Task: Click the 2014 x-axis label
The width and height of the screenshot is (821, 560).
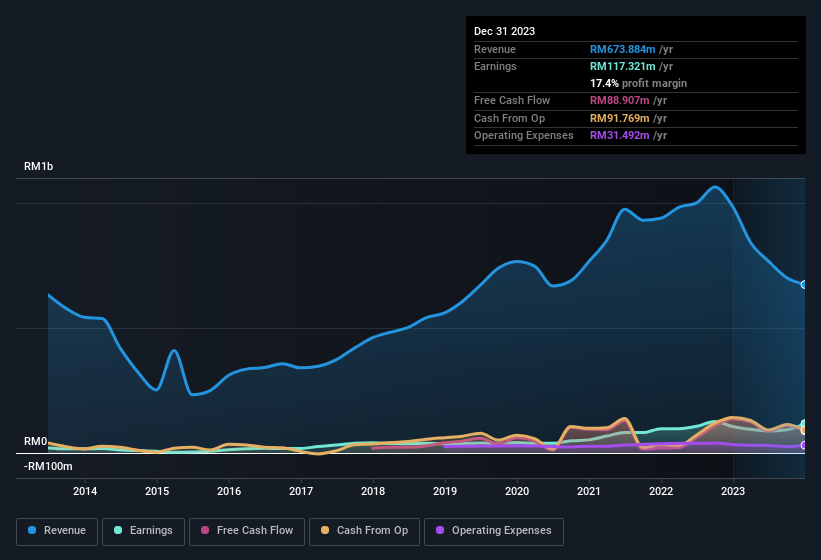Action: [85, 491]
